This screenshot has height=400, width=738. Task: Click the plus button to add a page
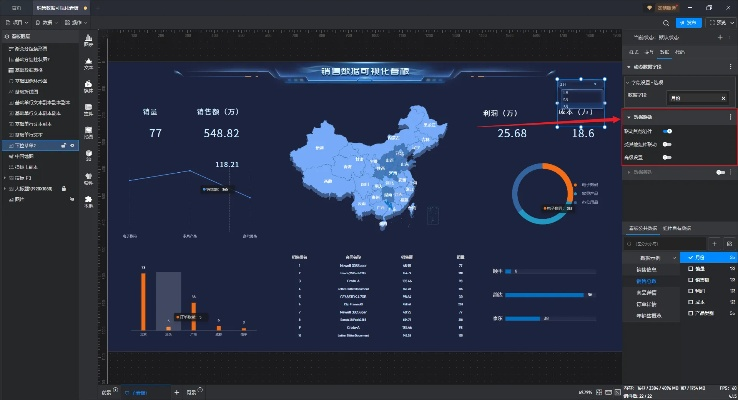click(177, 392)
